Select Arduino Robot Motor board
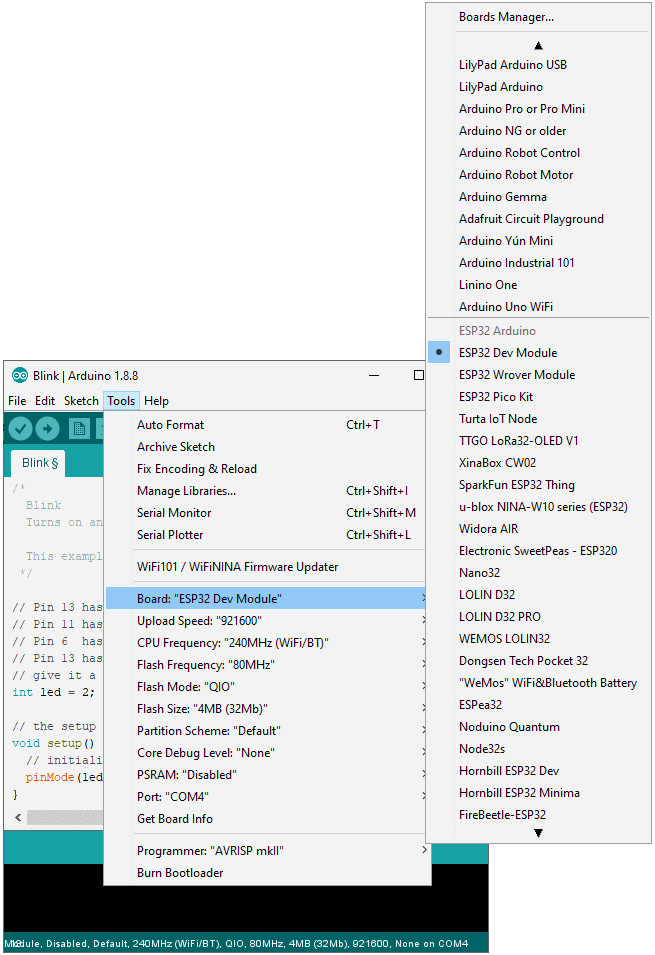 [x=539, y=175]
